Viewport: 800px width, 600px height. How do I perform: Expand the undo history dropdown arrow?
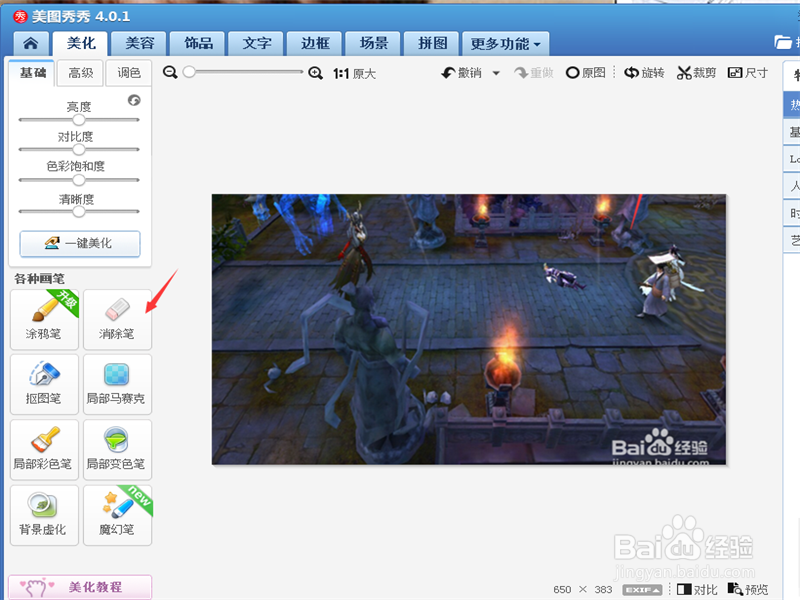tap(496, 73)
